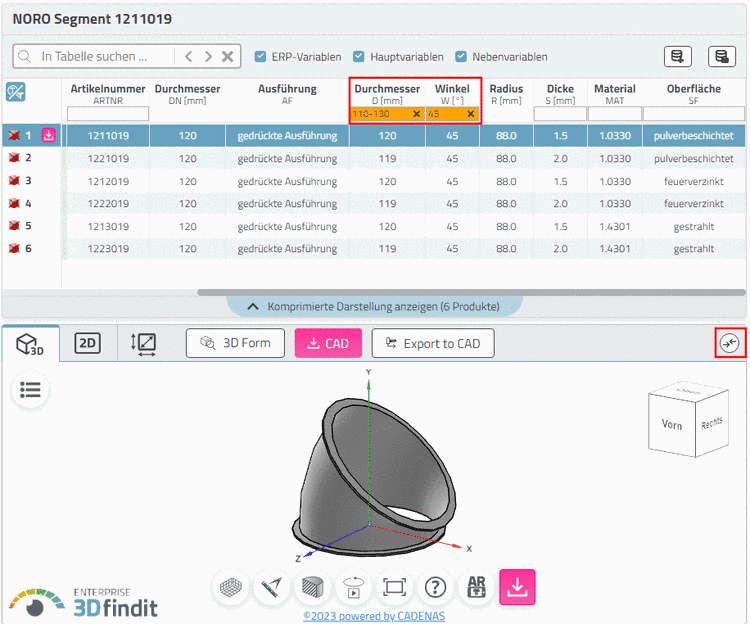Click the red marker icon on row 2
750x624 pixels.
pos(14,158)
